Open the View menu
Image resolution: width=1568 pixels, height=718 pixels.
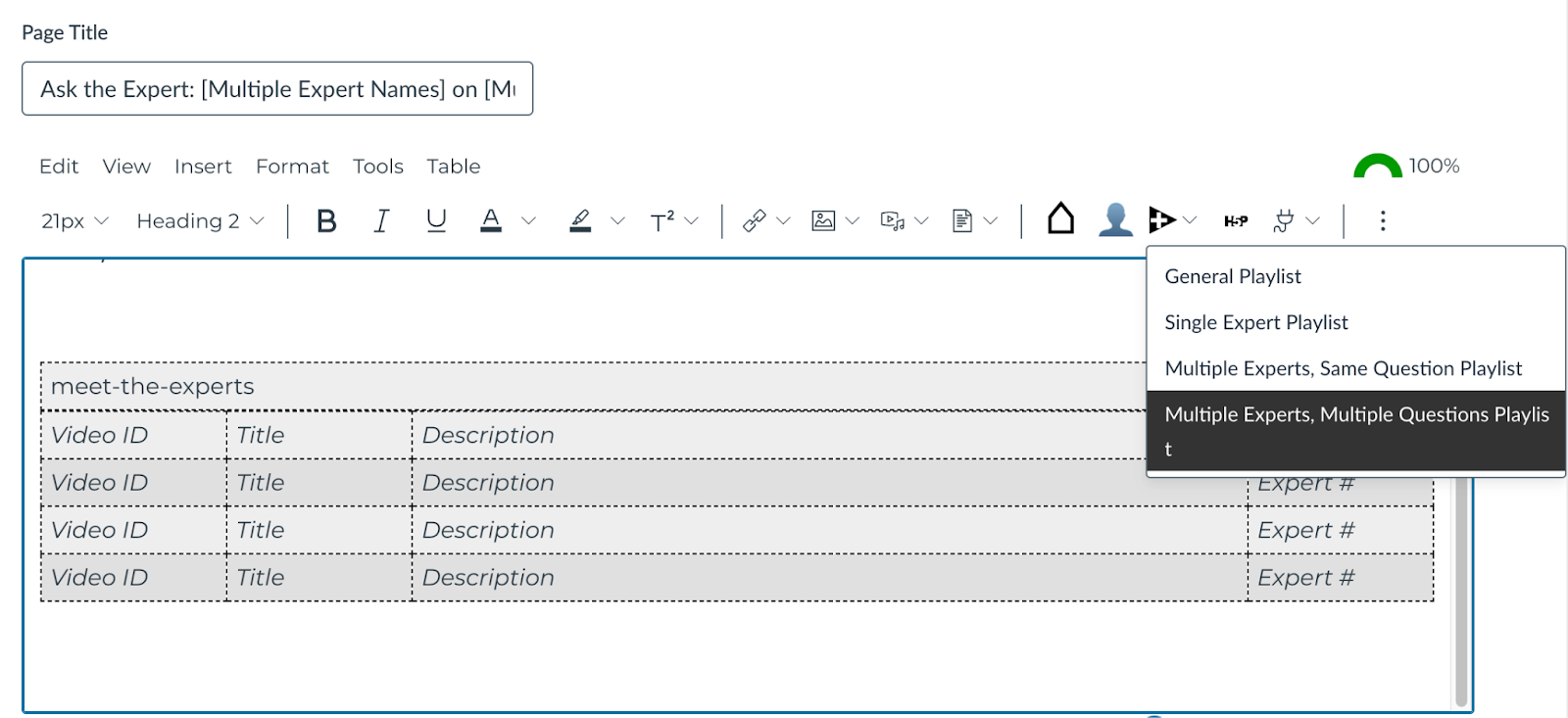pos(126,167)
